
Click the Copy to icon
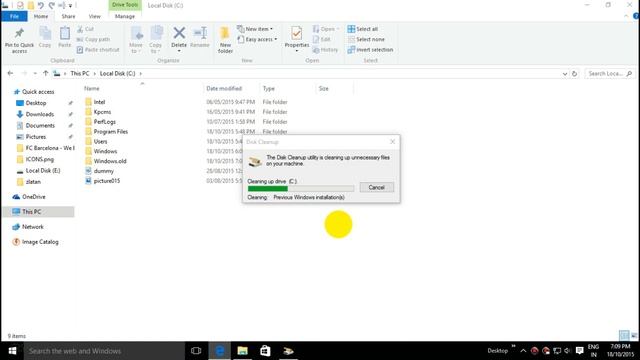[x=156, y=33]
